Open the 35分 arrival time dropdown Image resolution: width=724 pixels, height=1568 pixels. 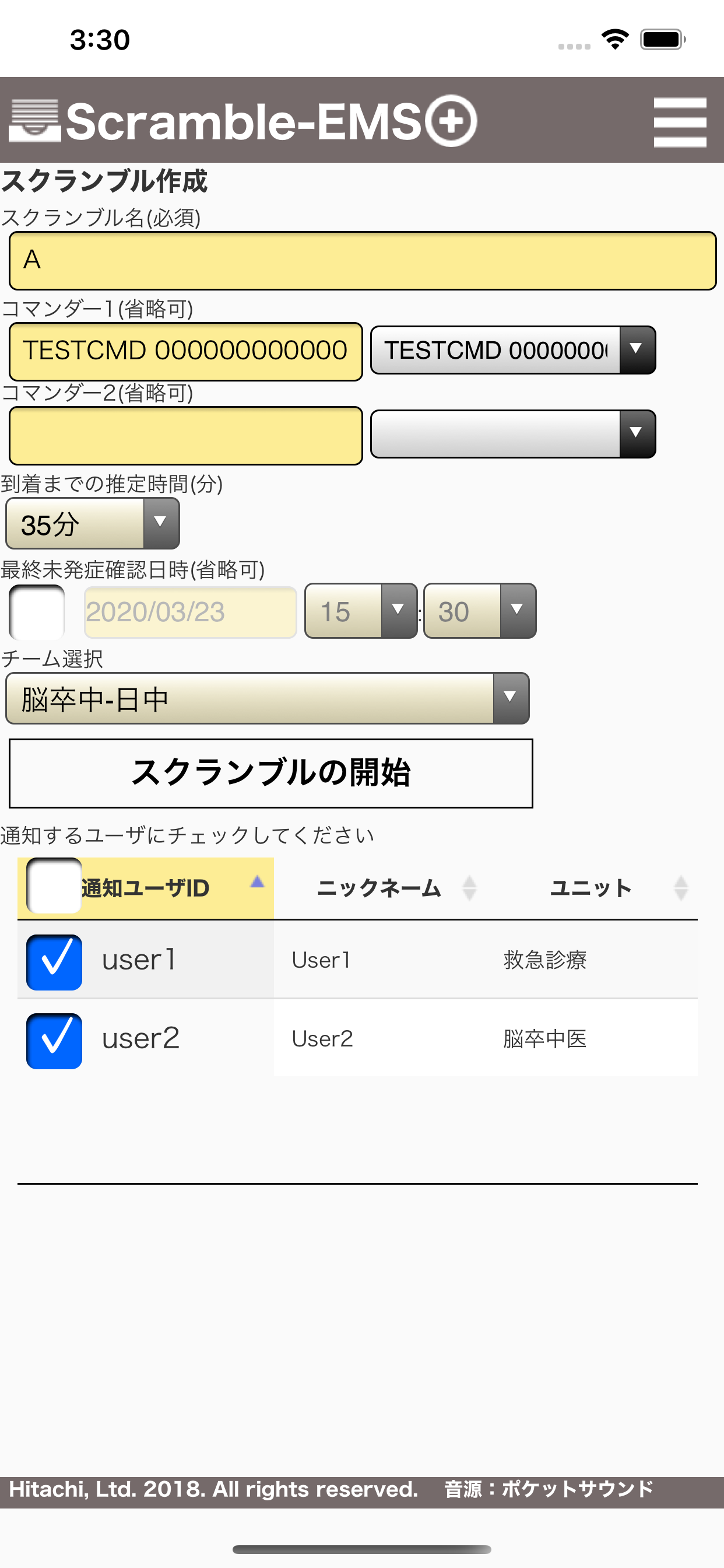pyautogui.click(x=93, y=523)
